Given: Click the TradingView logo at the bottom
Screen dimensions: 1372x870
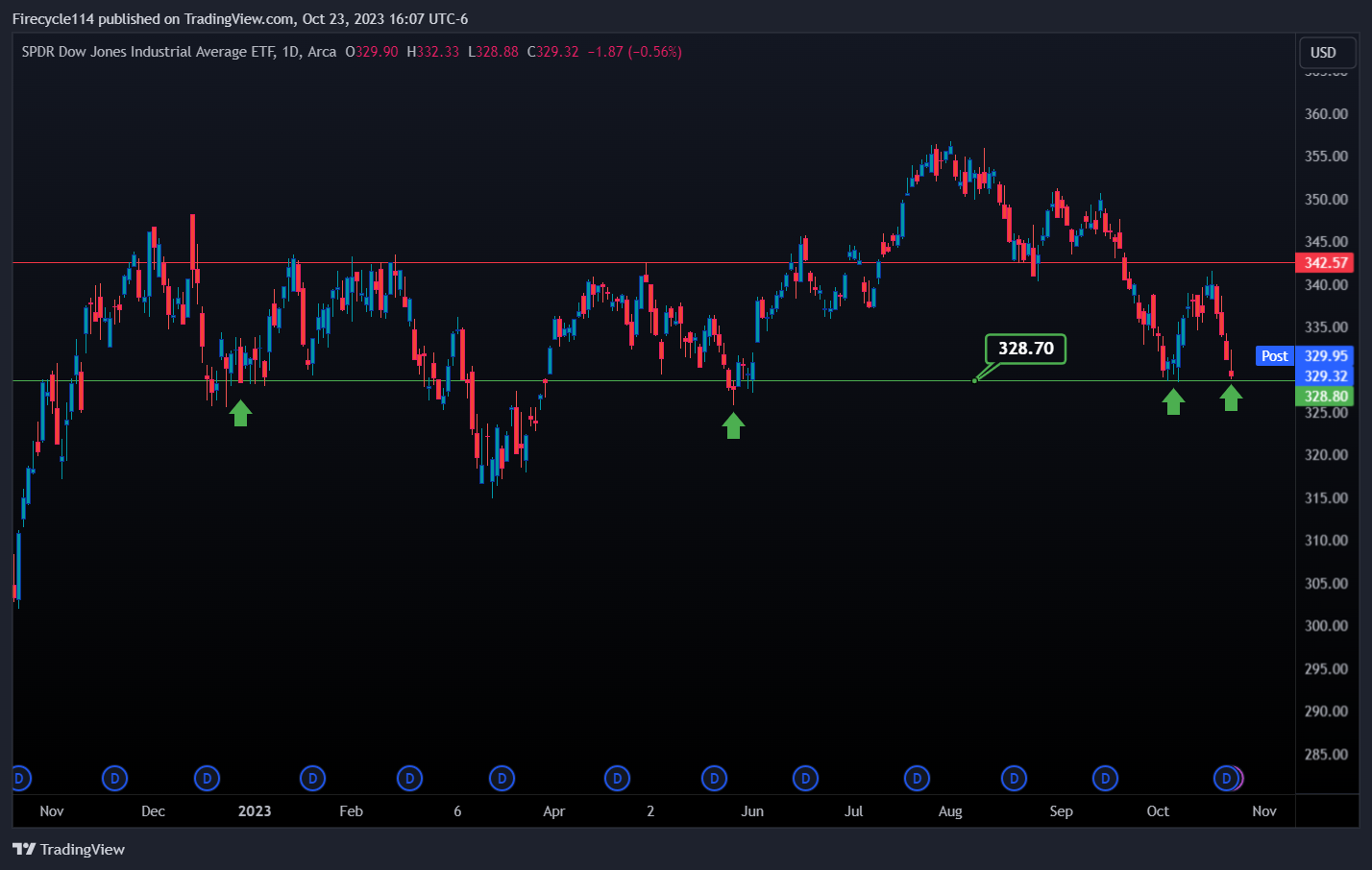Looking at the screenshot, I should (68, 849).
